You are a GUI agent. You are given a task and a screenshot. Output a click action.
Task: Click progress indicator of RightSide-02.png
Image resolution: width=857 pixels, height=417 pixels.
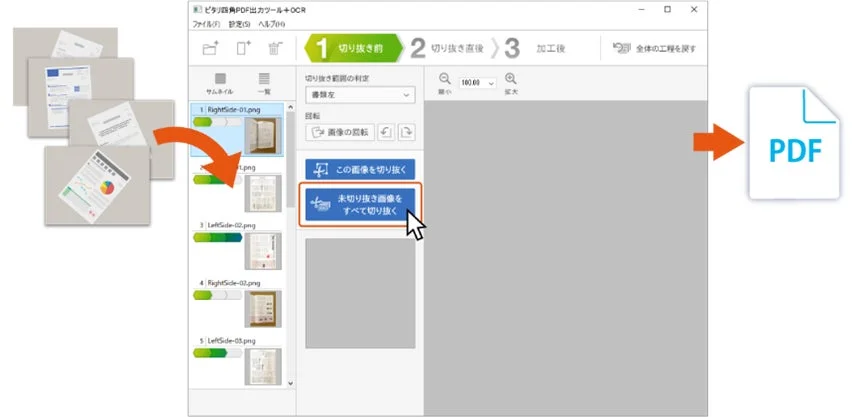click(x=218, y=295)
